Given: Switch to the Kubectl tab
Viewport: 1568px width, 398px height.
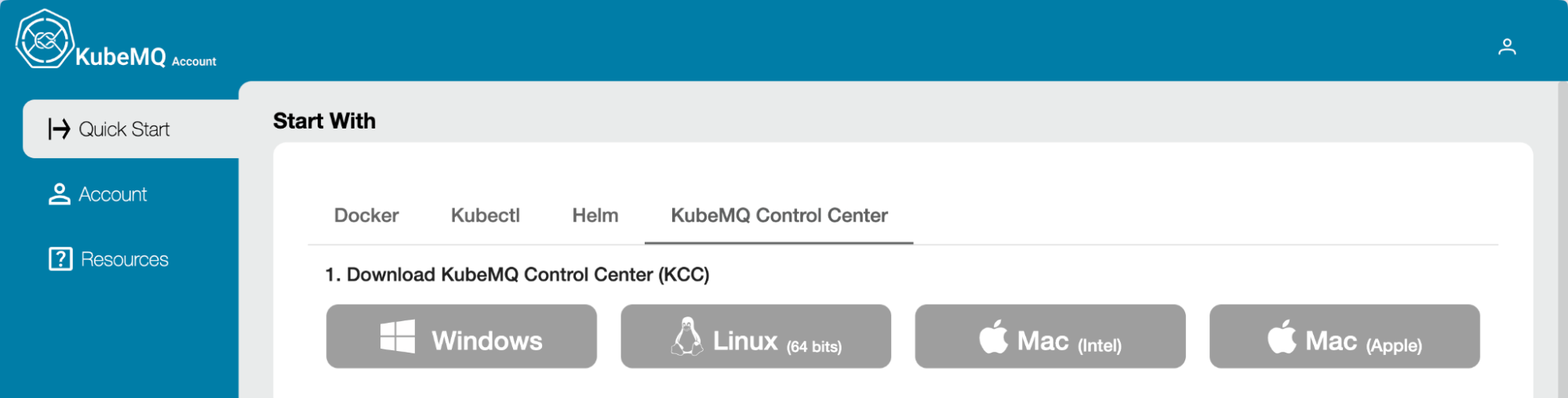Looking at the screenshot, I should point(485,215).
